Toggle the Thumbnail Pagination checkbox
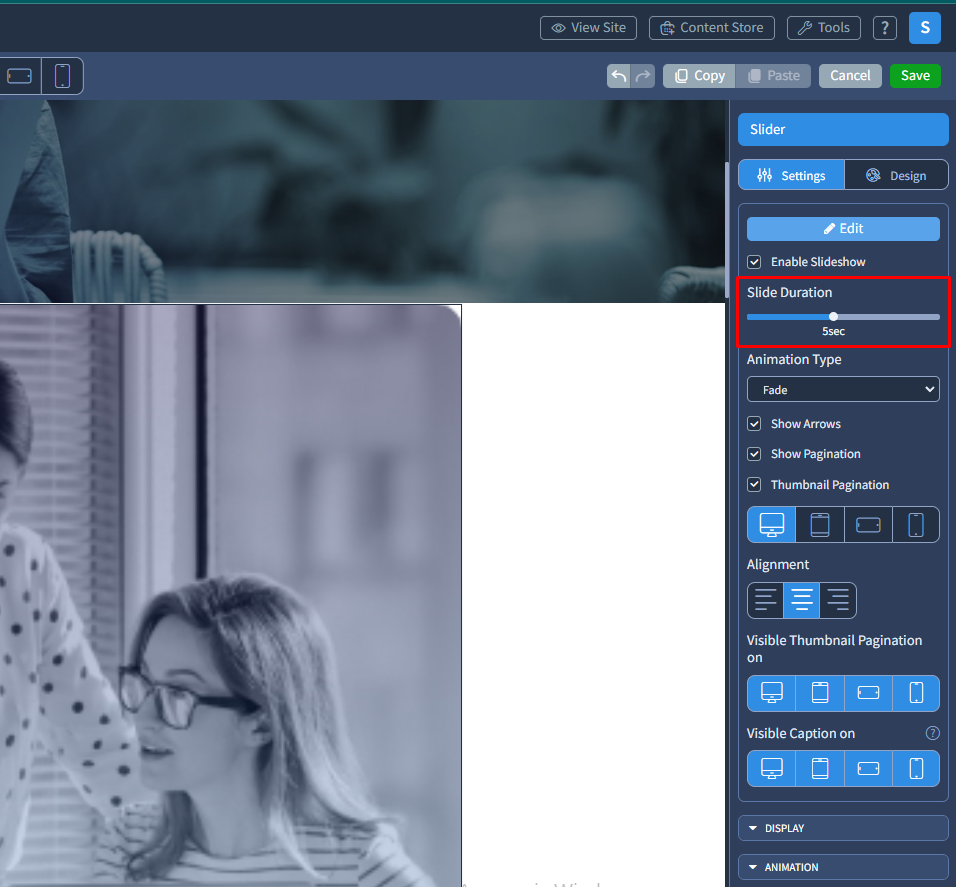 754,485
